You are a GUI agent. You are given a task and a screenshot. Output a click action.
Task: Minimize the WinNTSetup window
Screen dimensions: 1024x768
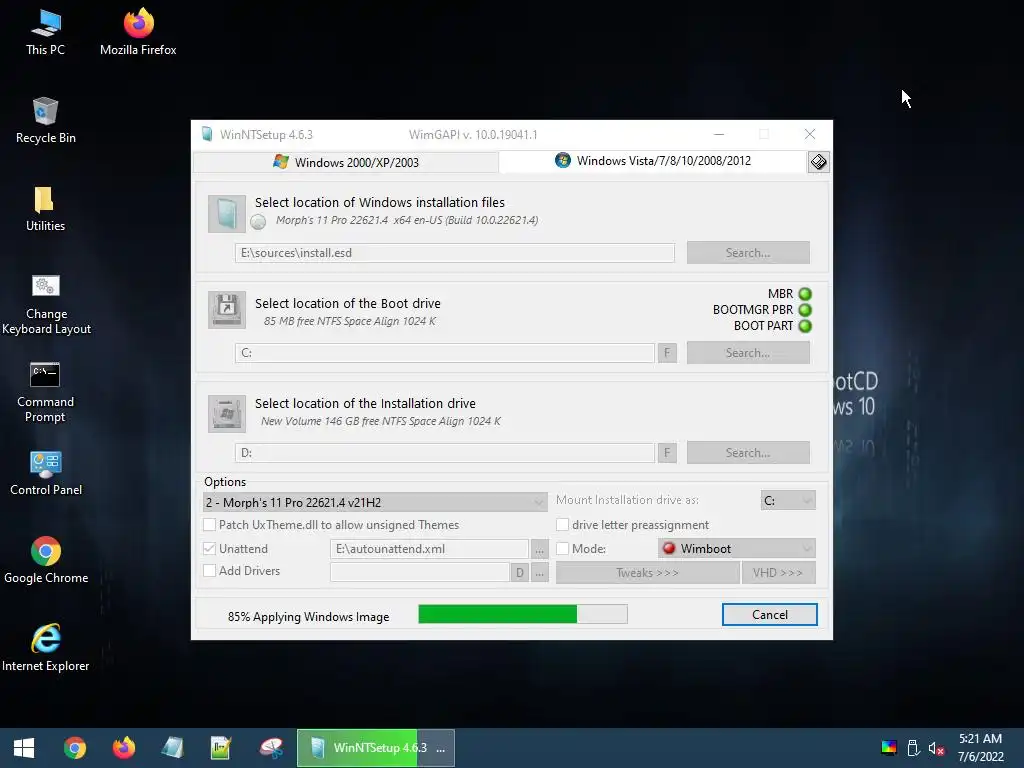pyautogui.click(x=719, y=134)
